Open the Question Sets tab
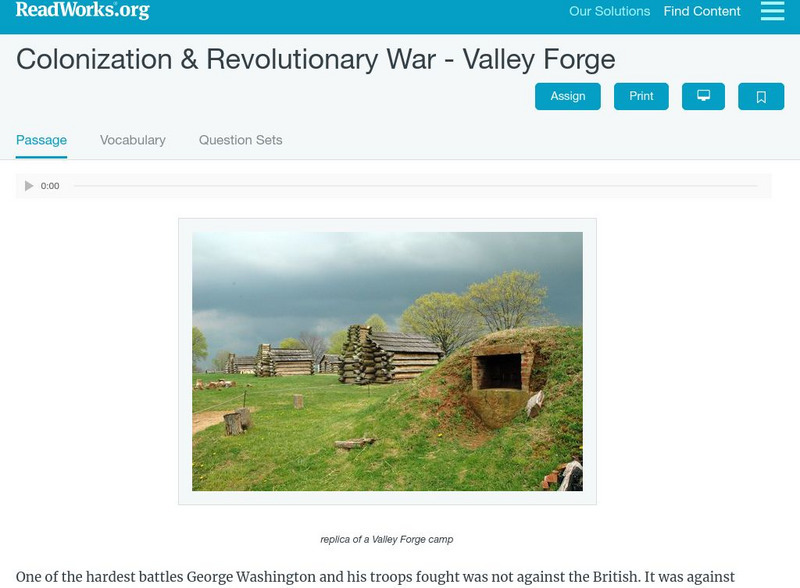The image size is (800, 588). (x=240, y=140)
